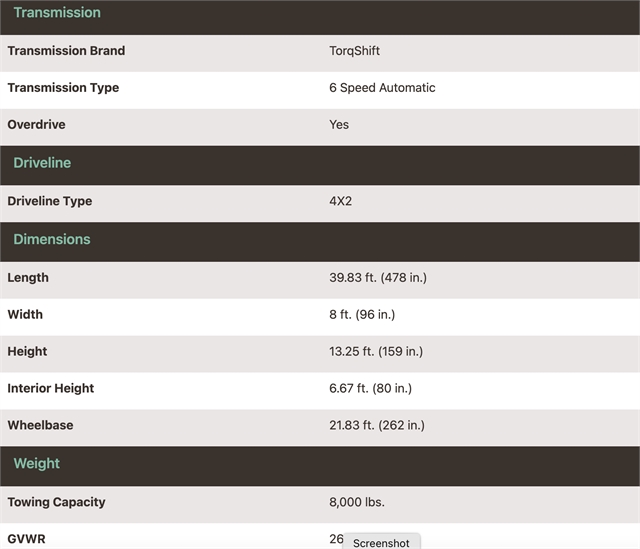This screenshot has width=640, height=549.
Task: Click the Length row label
Action: pos(28,278)
